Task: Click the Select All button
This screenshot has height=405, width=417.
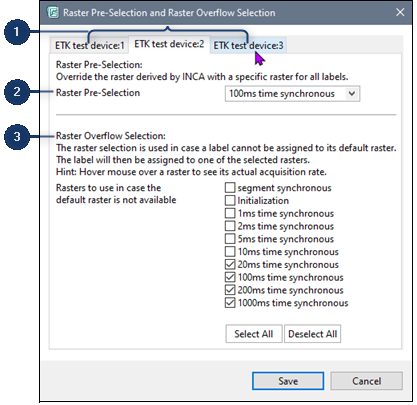Action: coord(254,334)
